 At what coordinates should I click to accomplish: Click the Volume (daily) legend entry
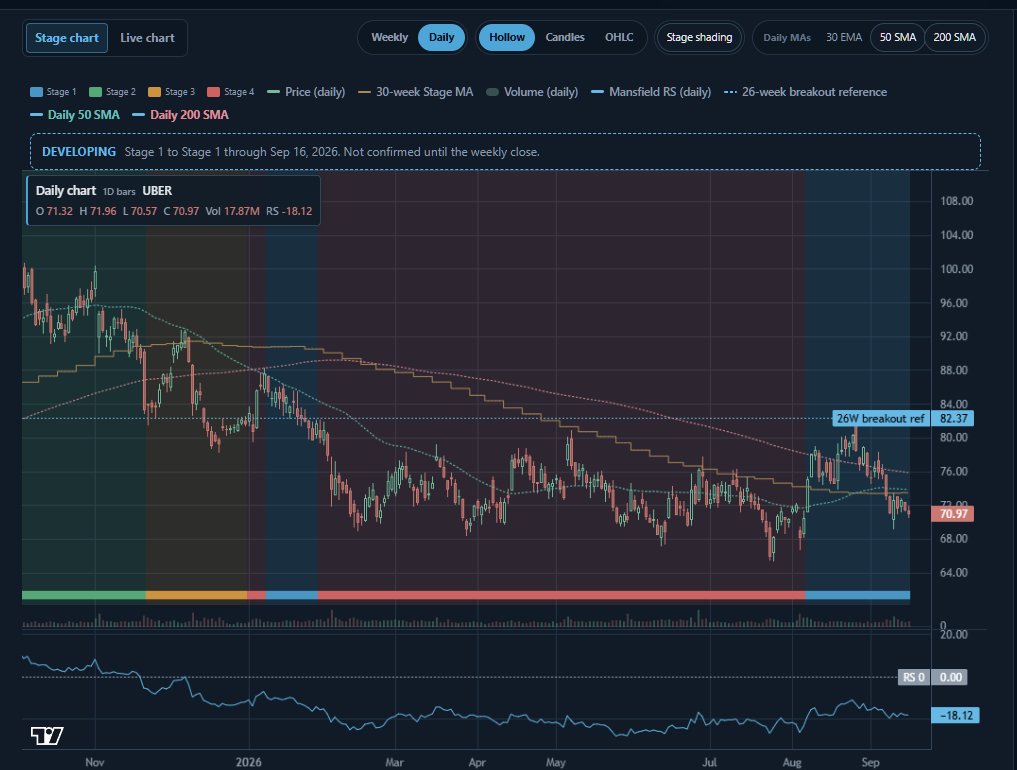pyautogui.click(x=532, y=92)
